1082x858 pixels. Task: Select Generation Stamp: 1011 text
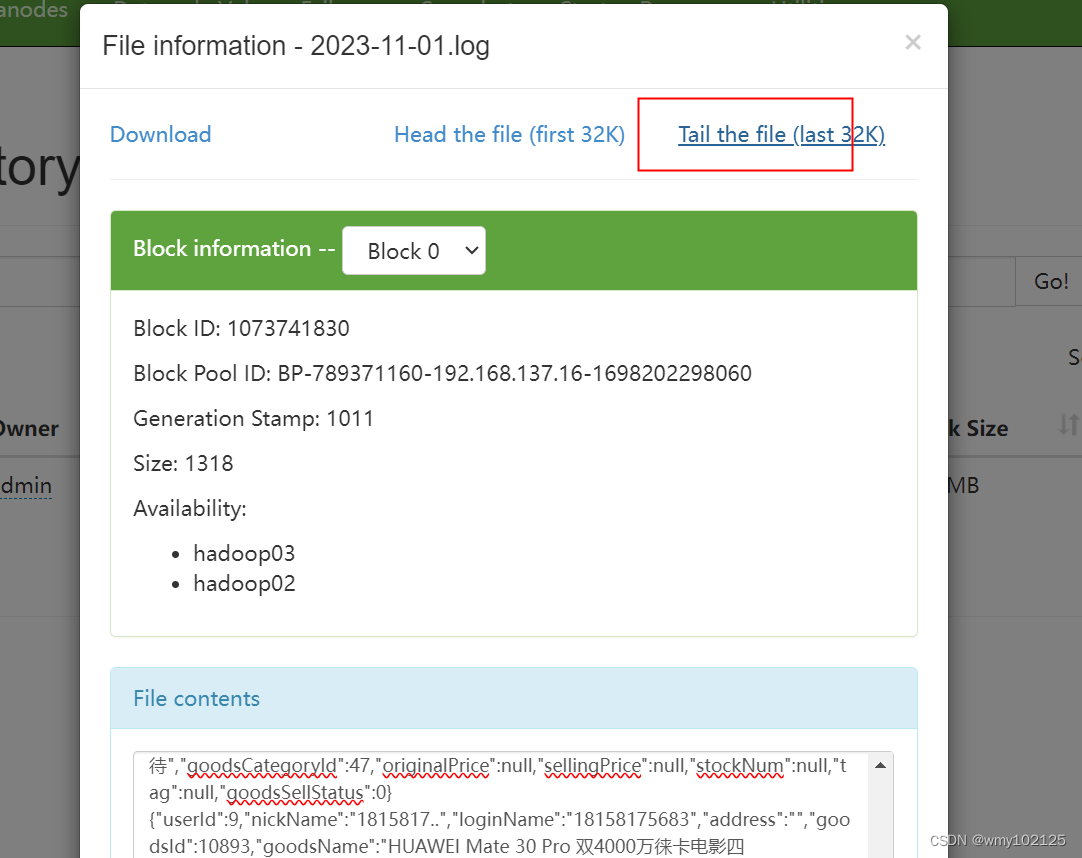coord(253,418)
